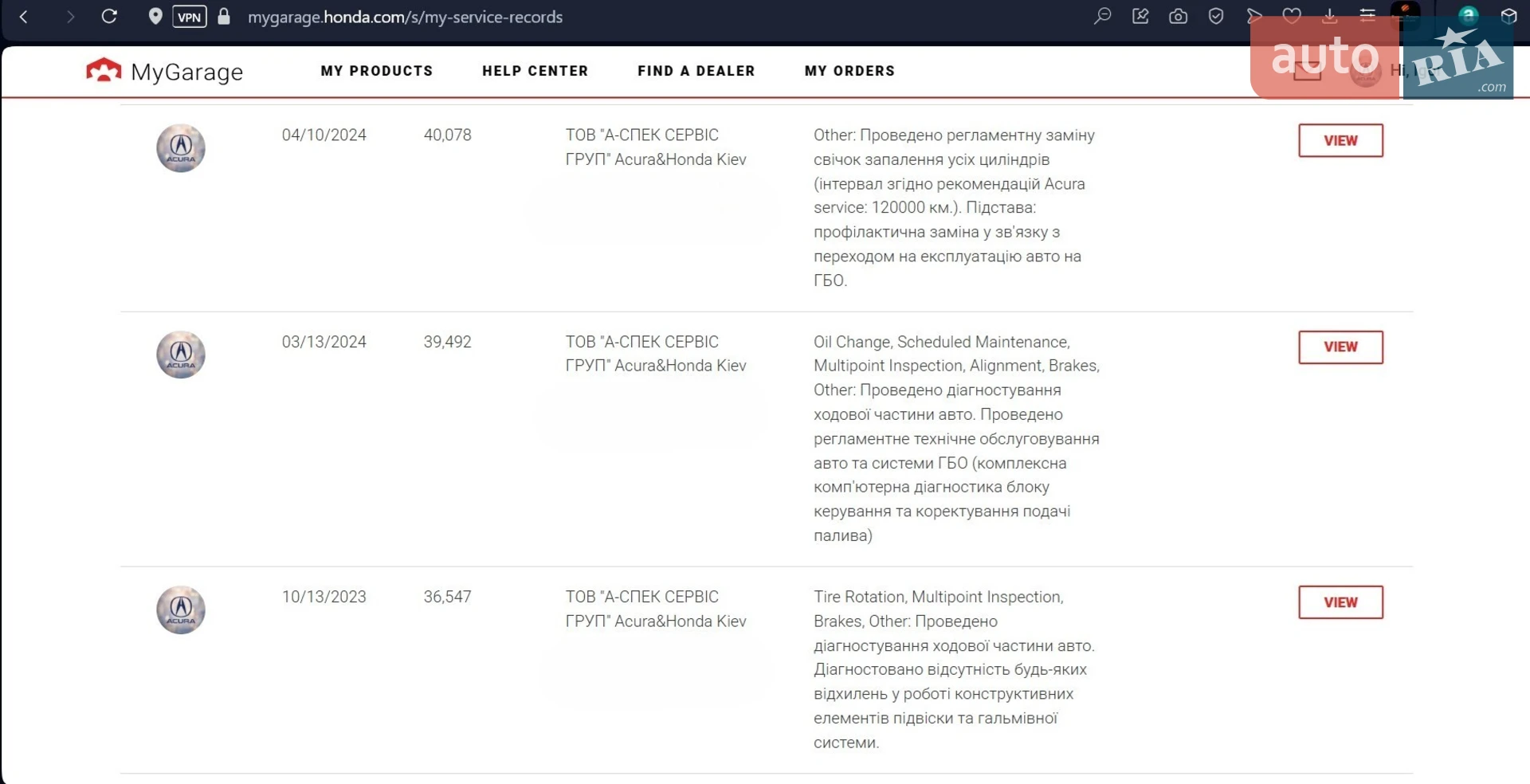Open the shield ad blocker icon
Image resolution: width=1530 pixels, height=784 pixels.
1216,17
